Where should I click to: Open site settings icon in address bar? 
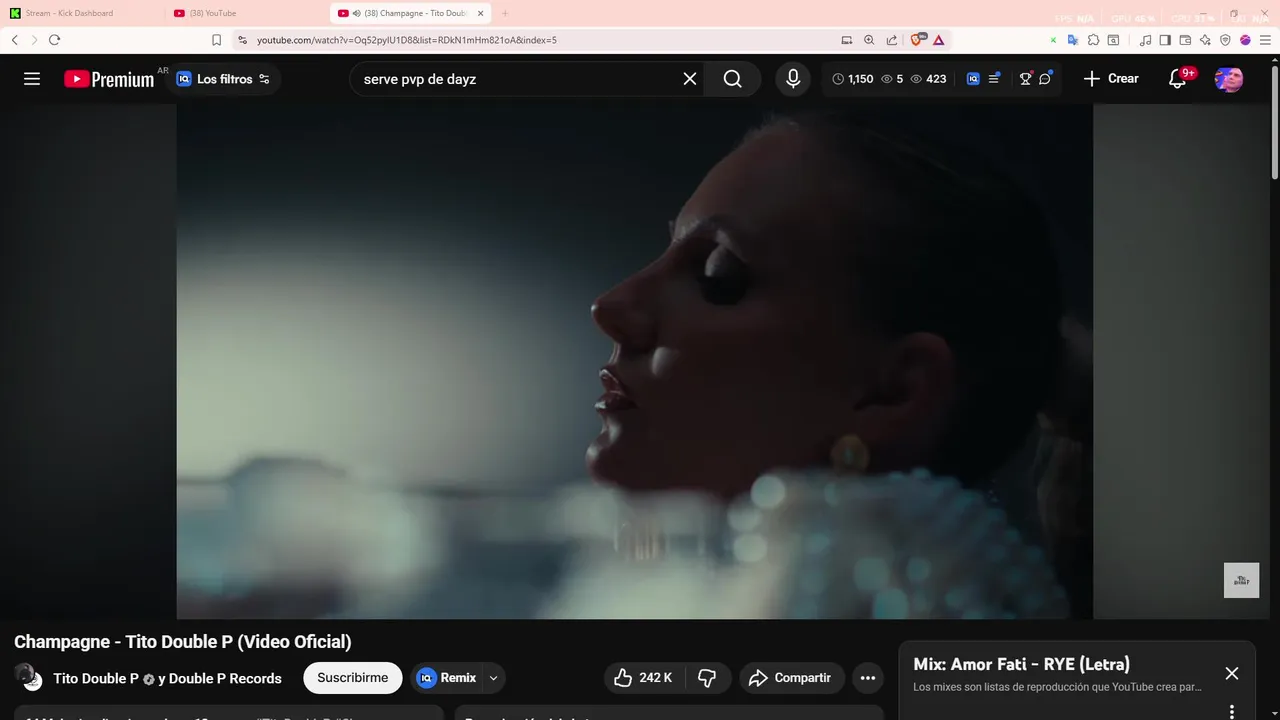(x=242, y=40)
